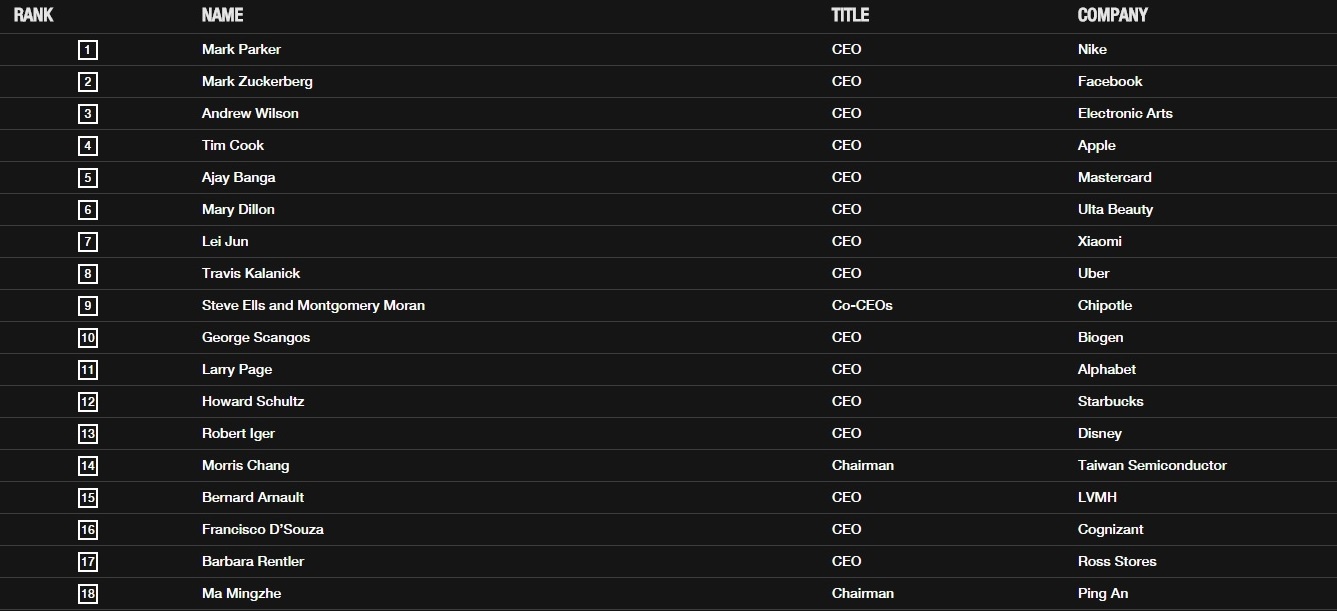
Task: Select Ma Mingzhe's name entry
Action: coord(241,593)
